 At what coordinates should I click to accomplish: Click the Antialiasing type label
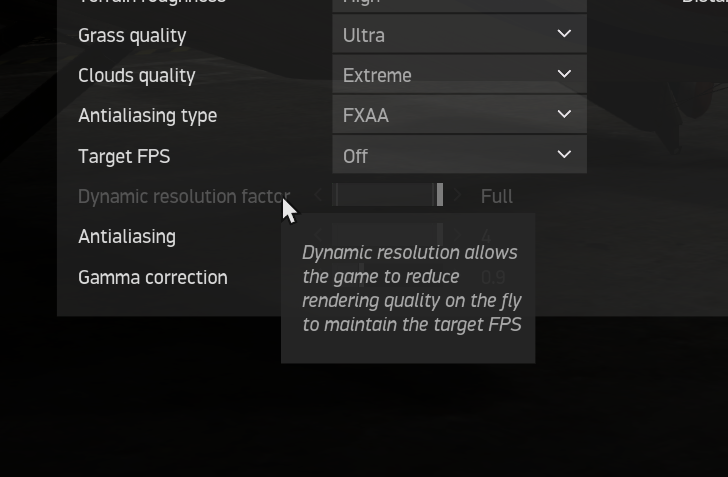(147, 116)
